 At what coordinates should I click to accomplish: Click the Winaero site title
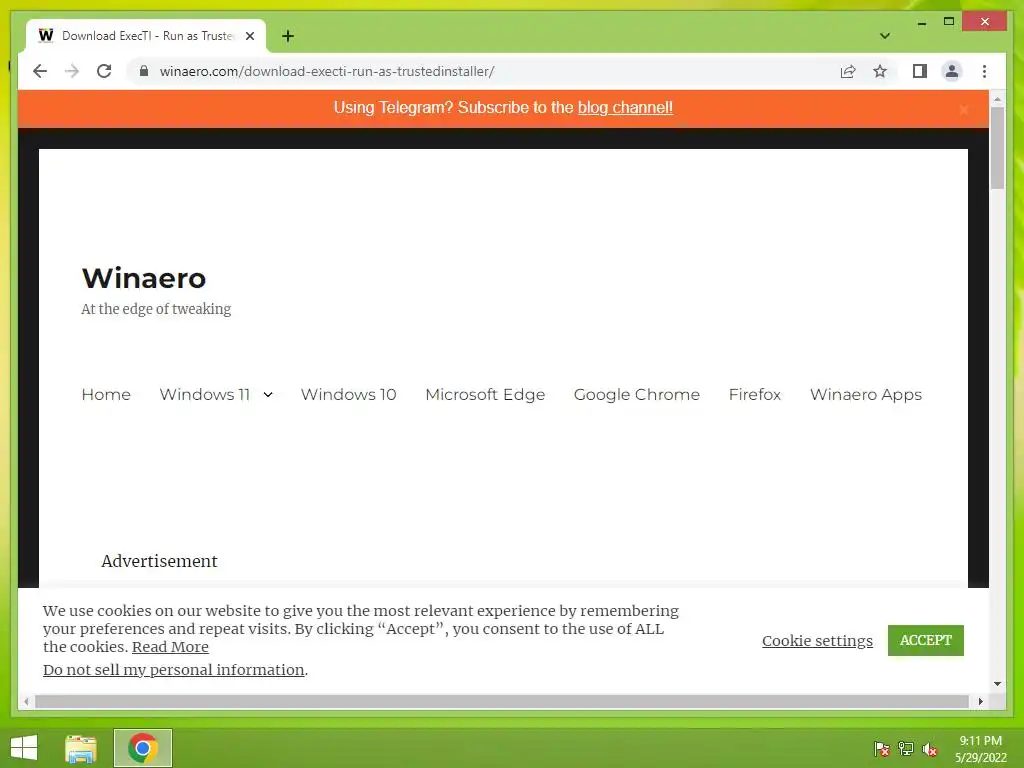pos(144,279)
